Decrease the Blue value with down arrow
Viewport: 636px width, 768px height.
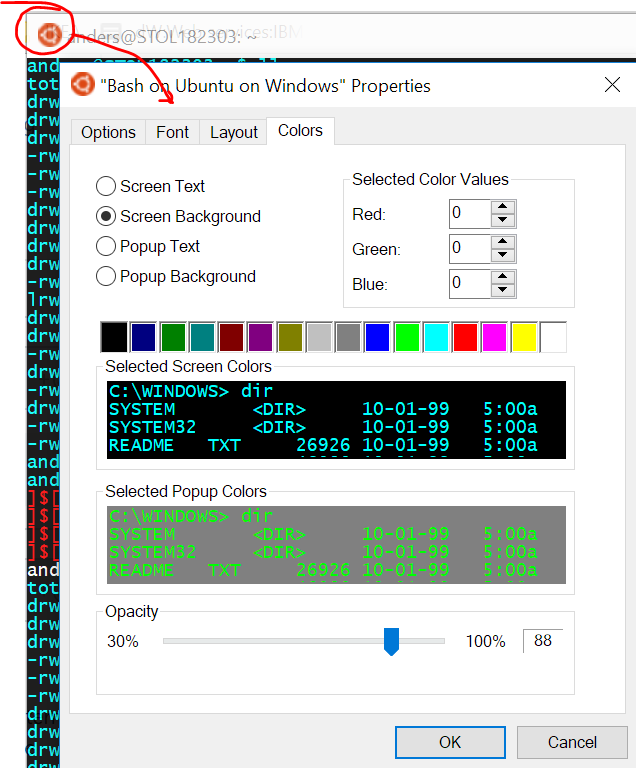pos(502,290)
